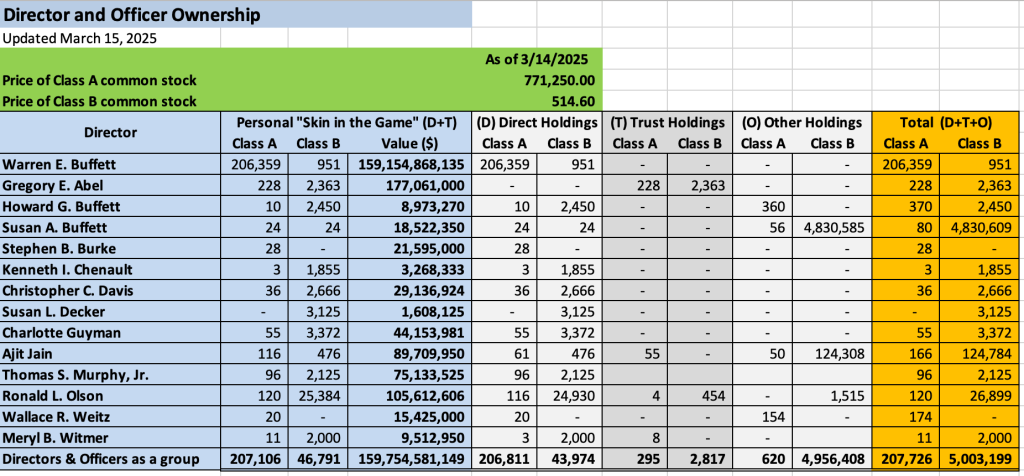Click the "Susan A. Buffett" name cell

(110, 227)
